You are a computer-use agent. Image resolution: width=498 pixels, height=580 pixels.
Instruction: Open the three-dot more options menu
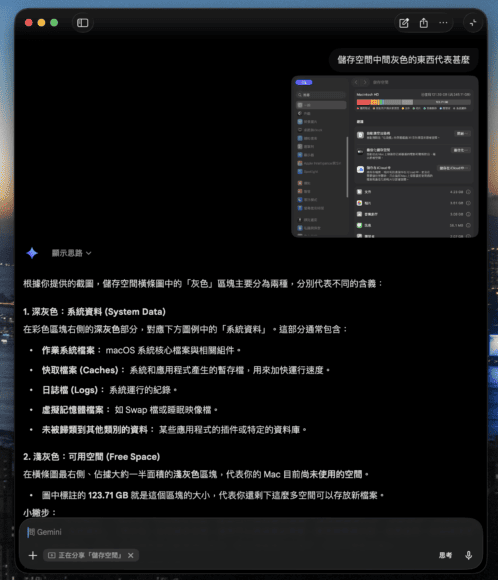(443, 23)
